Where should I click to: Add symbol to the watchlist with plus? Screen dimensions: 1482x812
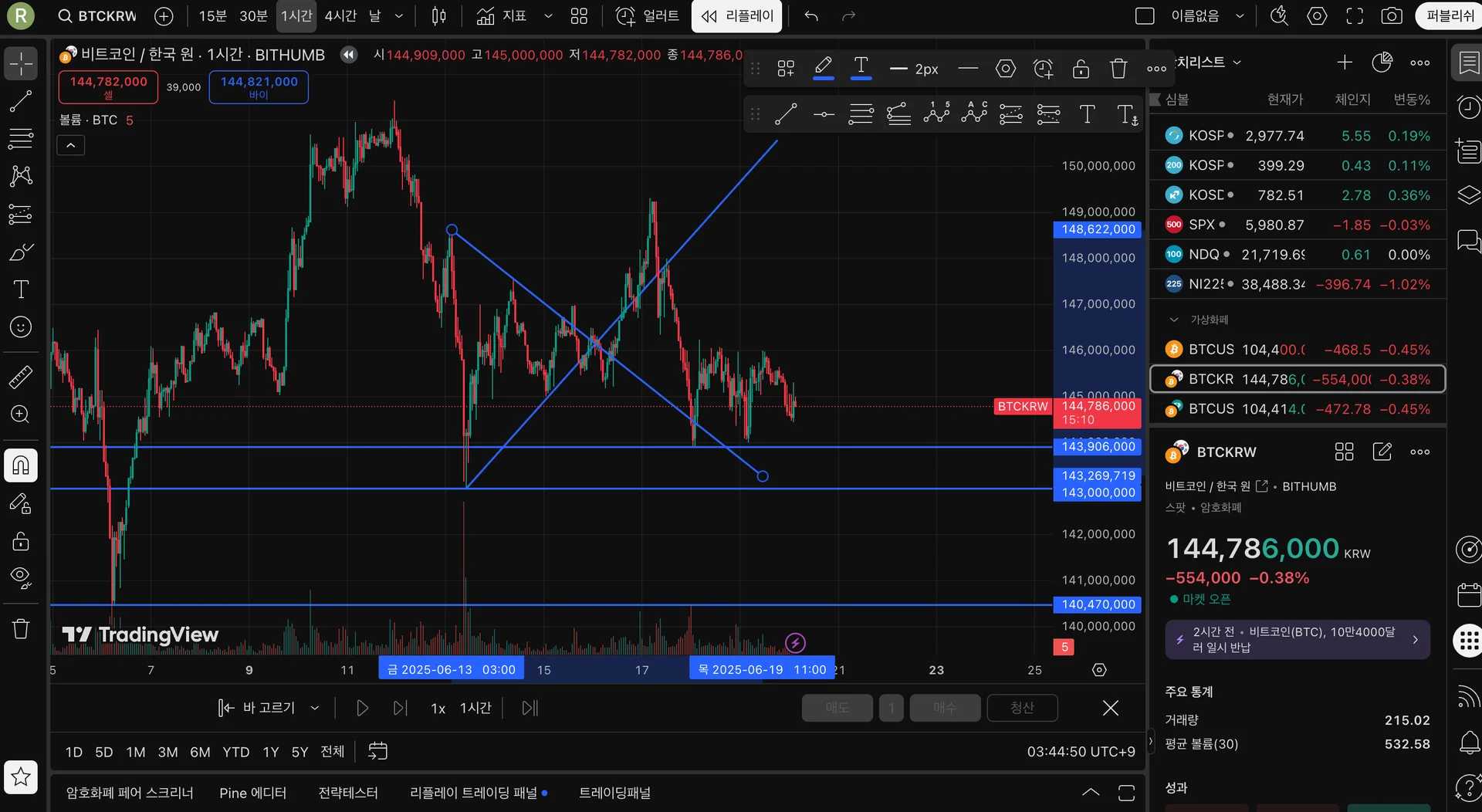click(1345, 63)
